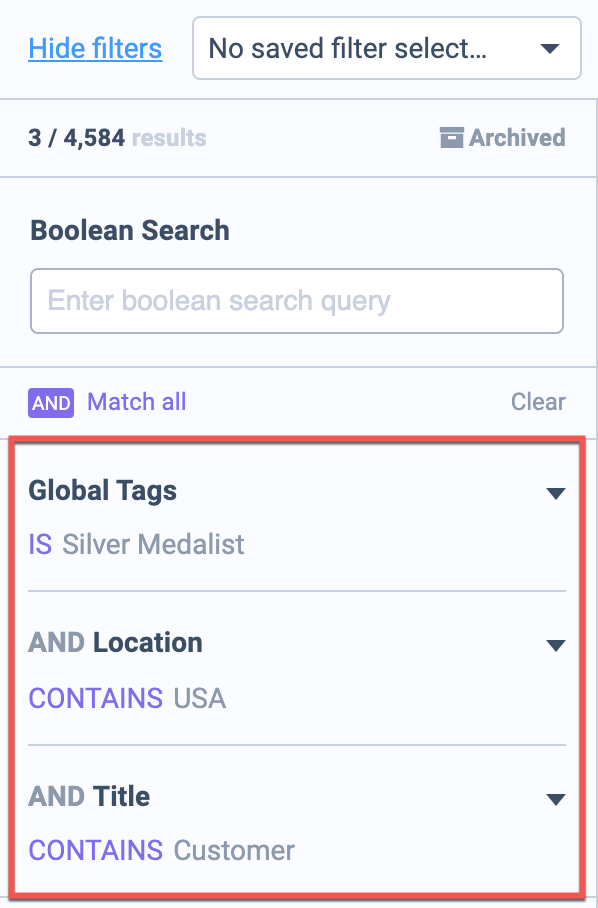
Task: Click the Silver Medalist tag value
Action: pos(153,544)
